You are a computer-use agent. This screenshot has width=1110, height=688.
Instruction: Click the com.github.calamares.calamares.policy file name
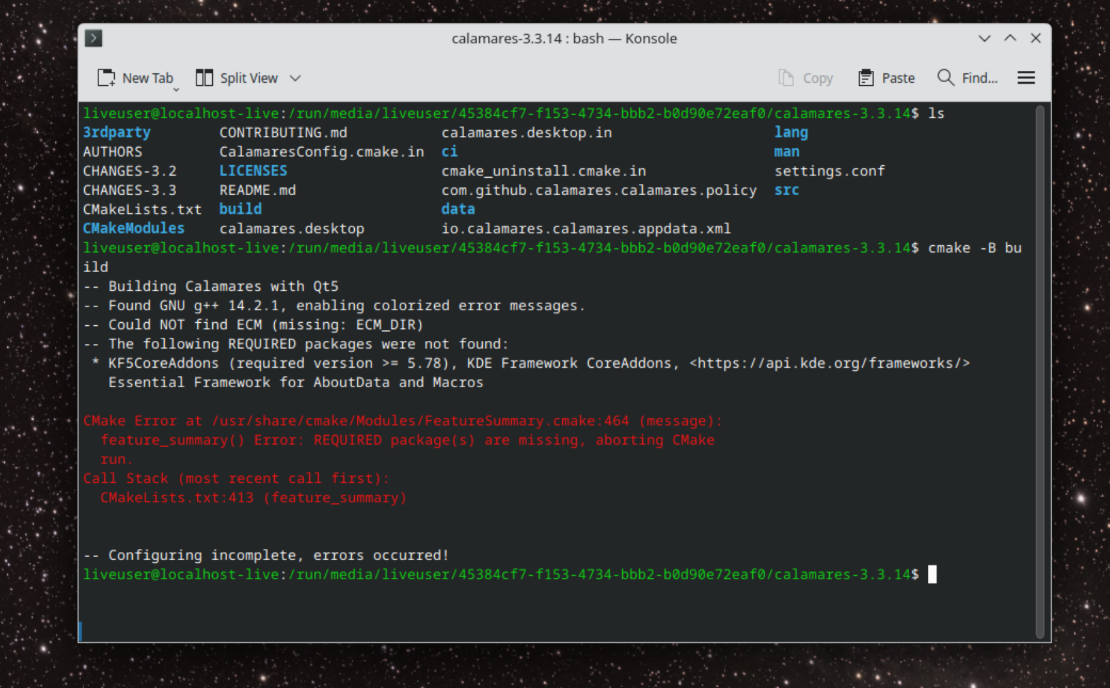click(x=599, y=190)
